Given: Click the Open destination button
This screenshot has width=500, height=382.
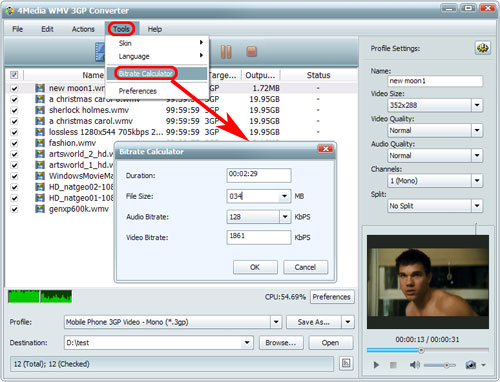Looking at the screenshot, I should (330, 343).
